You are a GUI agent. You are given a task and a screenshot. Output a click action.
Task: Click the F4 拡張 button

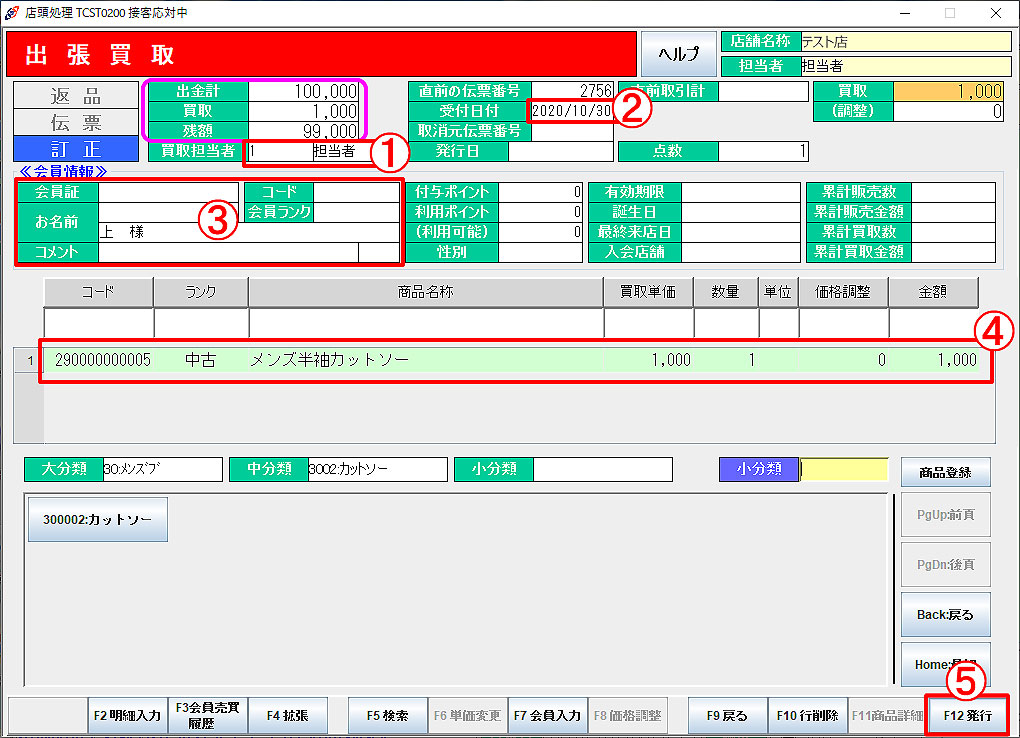click(287, 716)
